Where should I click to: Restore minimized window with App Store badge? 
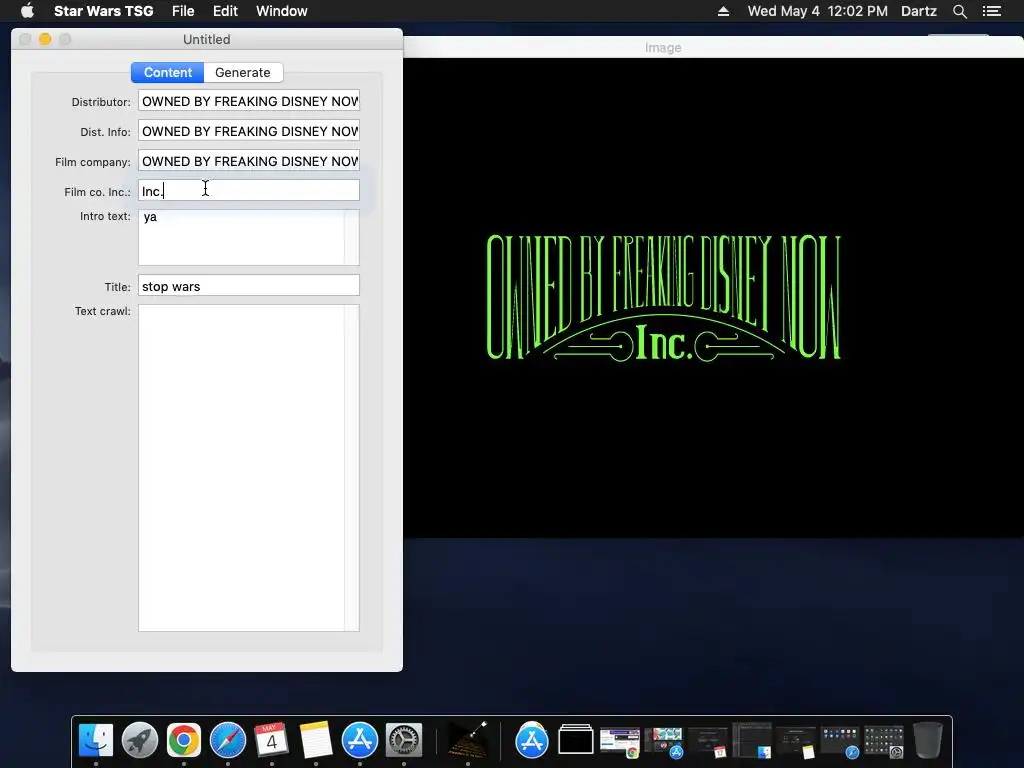tap(664, 742)
